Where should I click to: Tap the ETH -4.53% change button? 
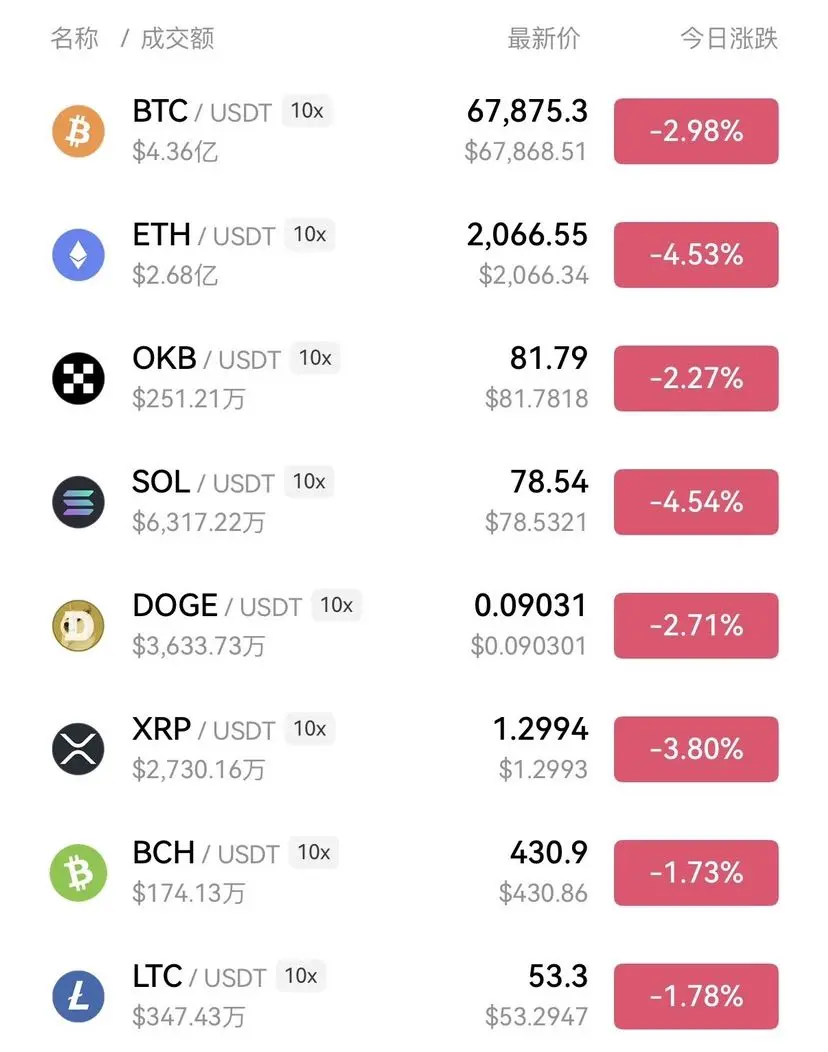coord(696,255)
